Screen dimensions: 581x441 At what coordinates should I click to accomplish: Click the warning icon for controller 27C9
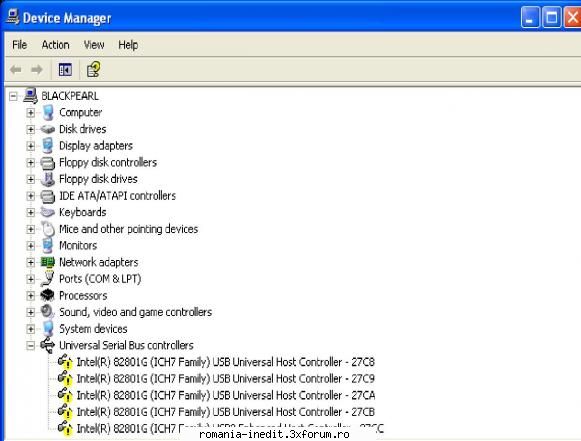point(65,379)
